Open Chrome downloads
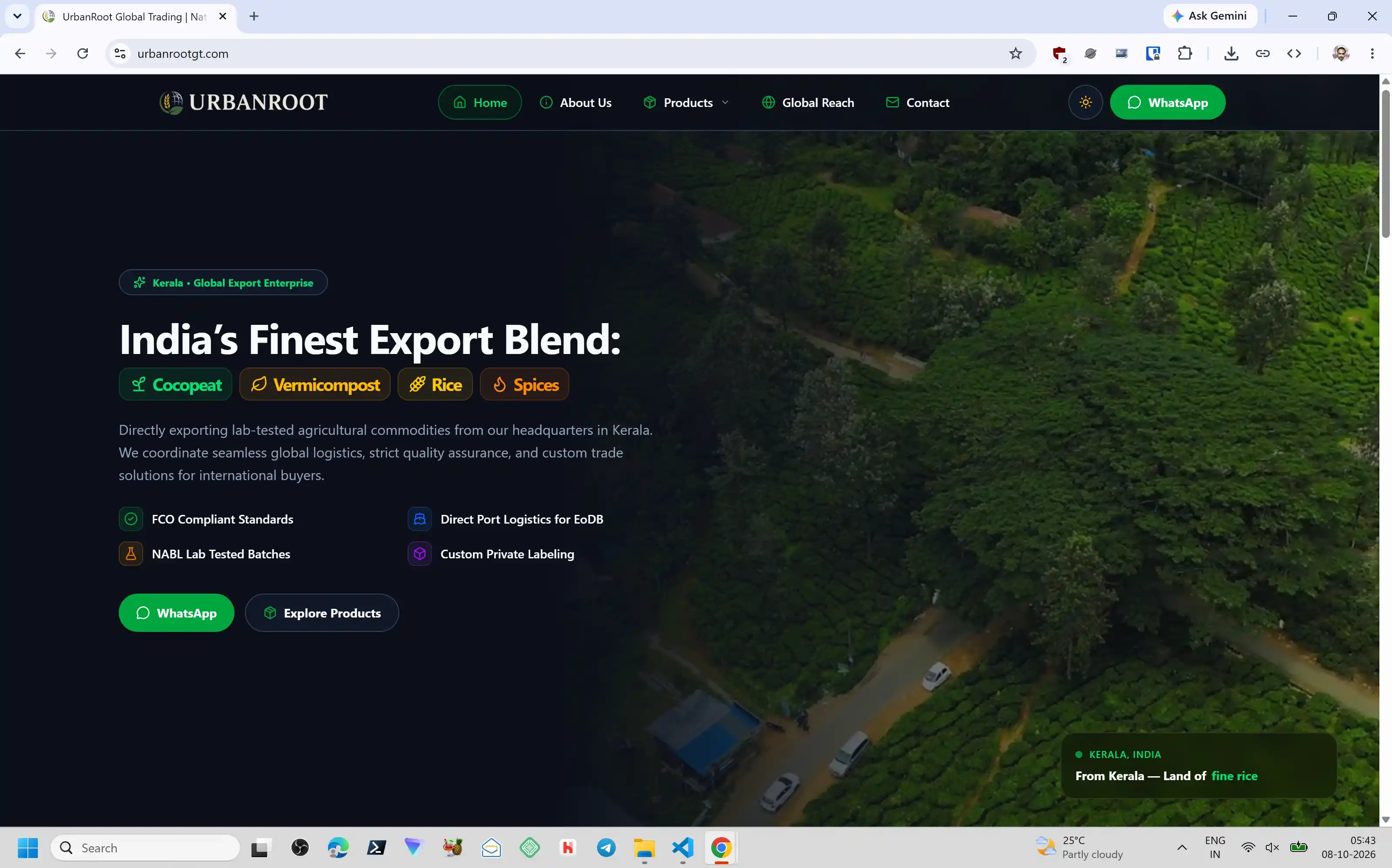 (x=1231, y=53)
